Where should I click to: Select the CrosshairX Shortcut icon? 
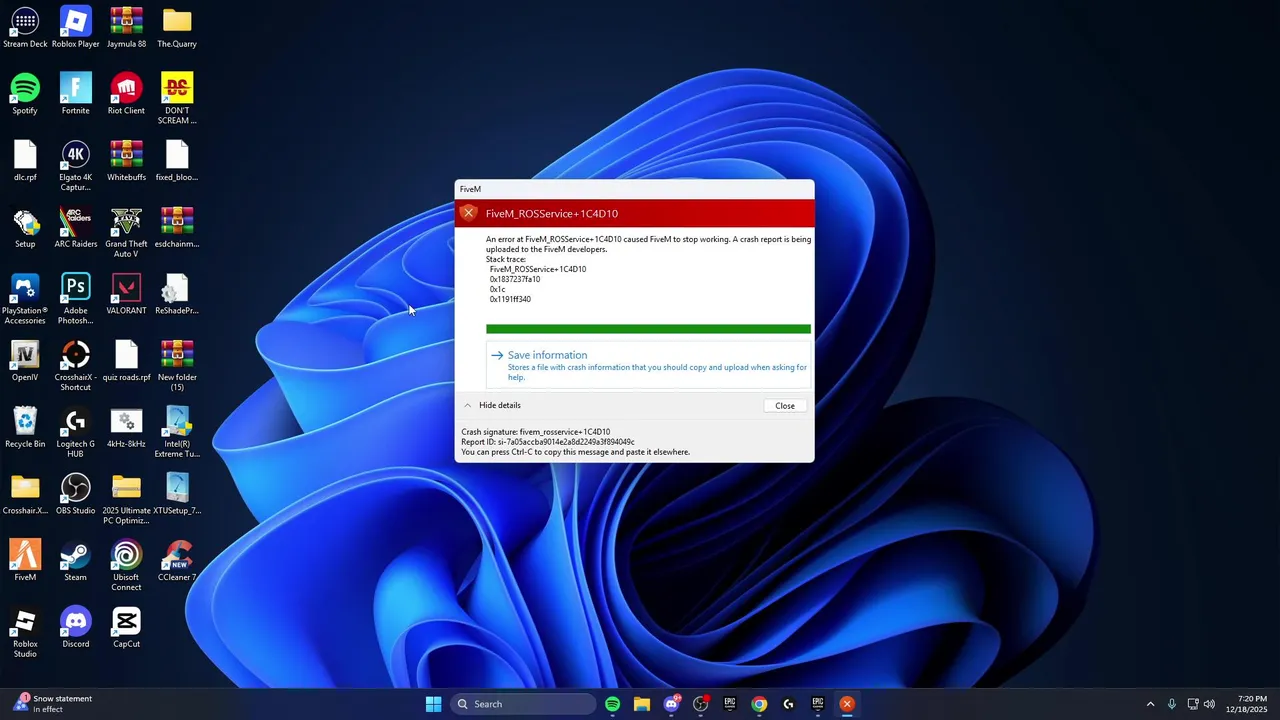(x=75, y=365)
